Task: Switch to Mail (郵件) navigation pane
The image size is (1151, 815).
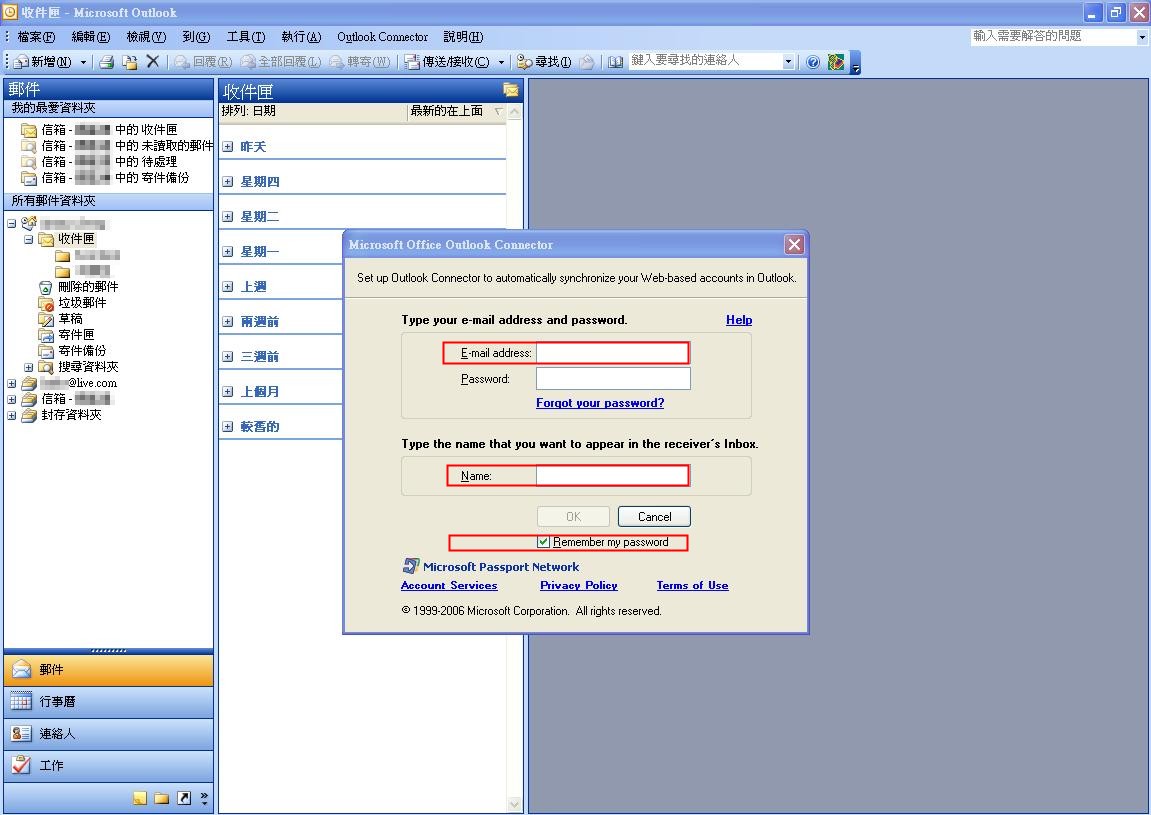Action: point(109,670)
